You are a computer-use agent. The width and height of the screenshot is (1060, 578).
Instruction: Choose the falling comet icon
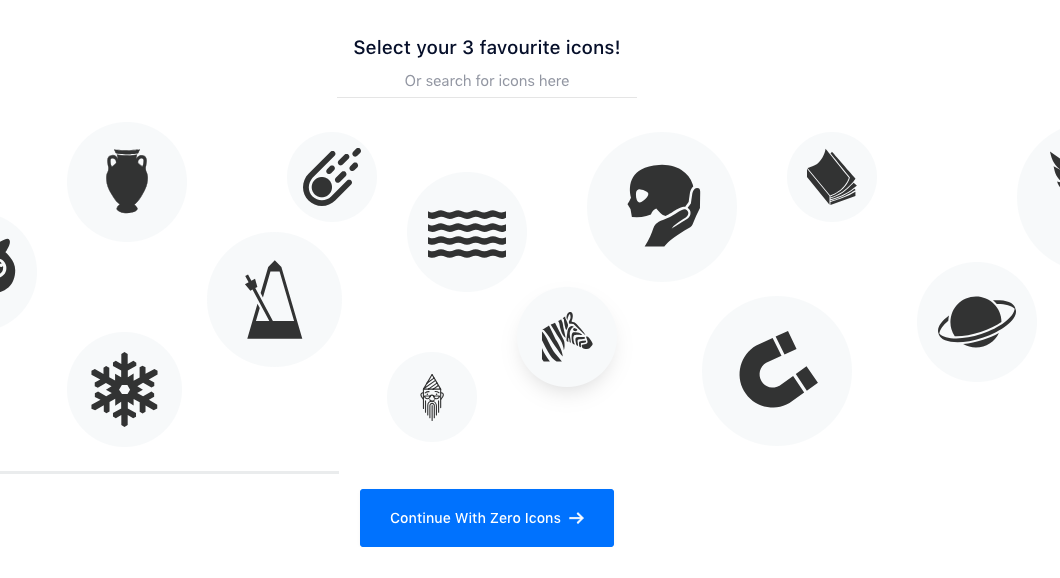(x=331, y=177)
